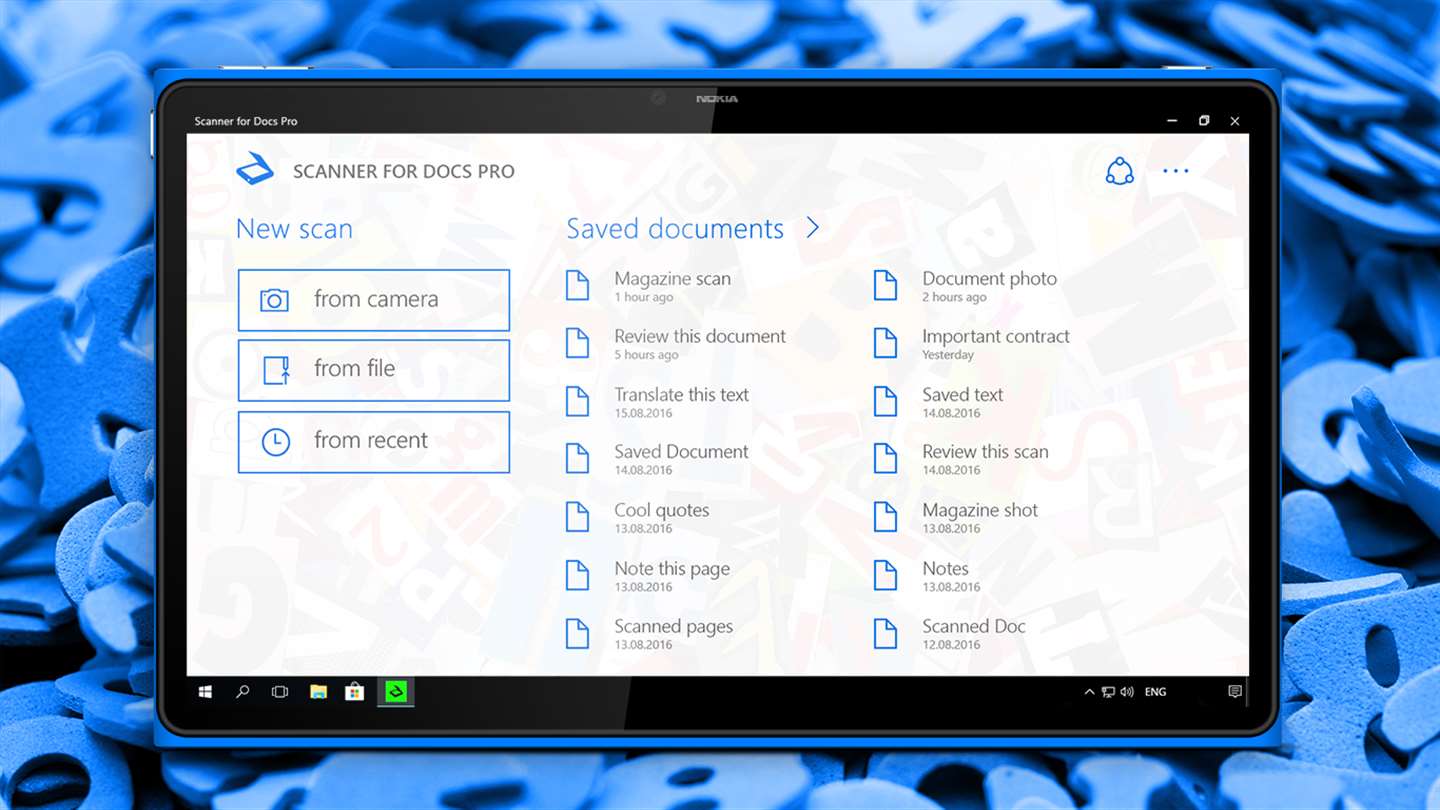Click the file icon beside Magazine scan
Screen dimensions: 1440x810
tap(578, 285)
